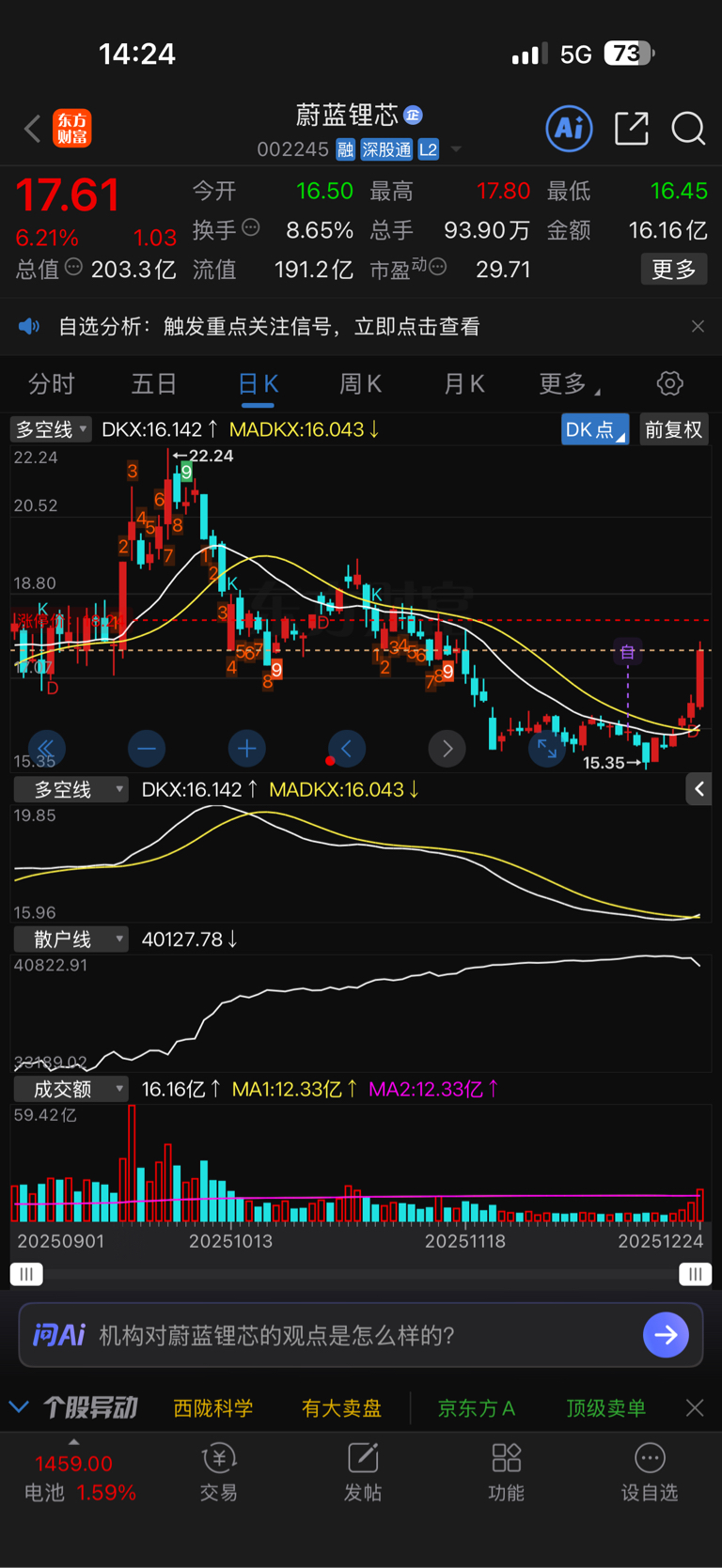Open 京东方A in stock alerts
Viewport: 722px width, 1568px height.
tap(477, 1408)
